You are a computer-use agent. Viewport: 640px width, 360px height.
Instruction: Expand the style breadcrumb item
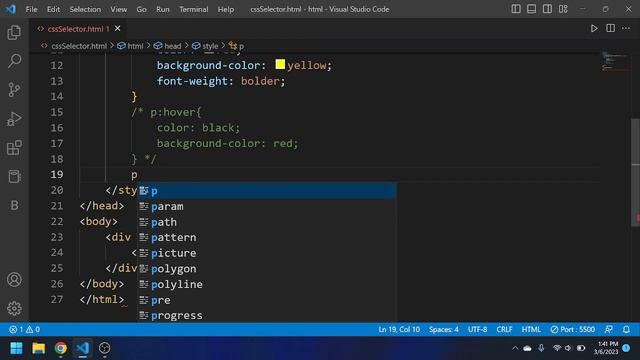click(x=210, y=46)
